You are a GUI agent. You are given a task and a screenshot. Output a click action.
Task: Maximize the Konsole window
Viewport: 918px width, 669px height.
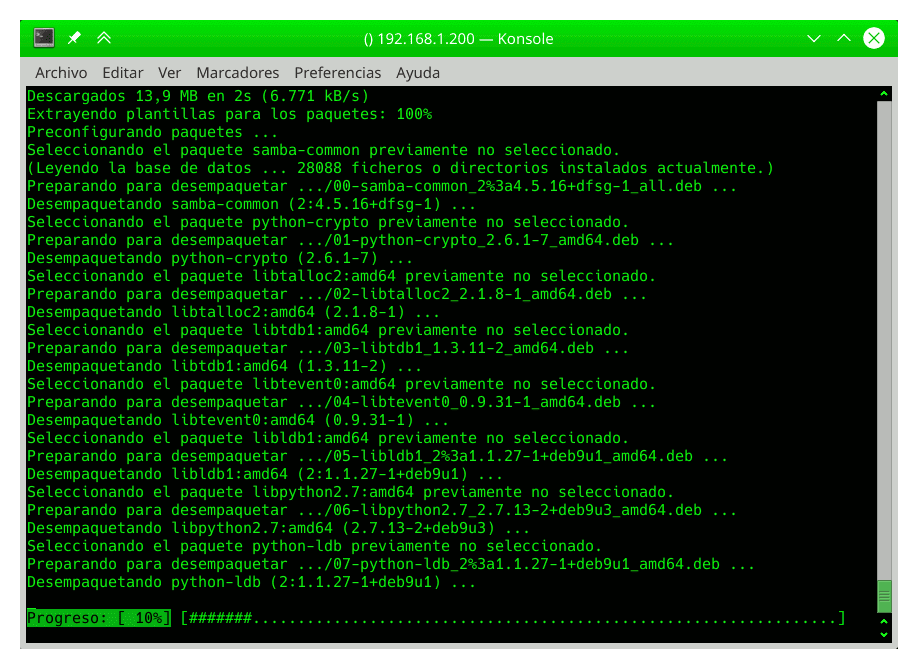844,38
